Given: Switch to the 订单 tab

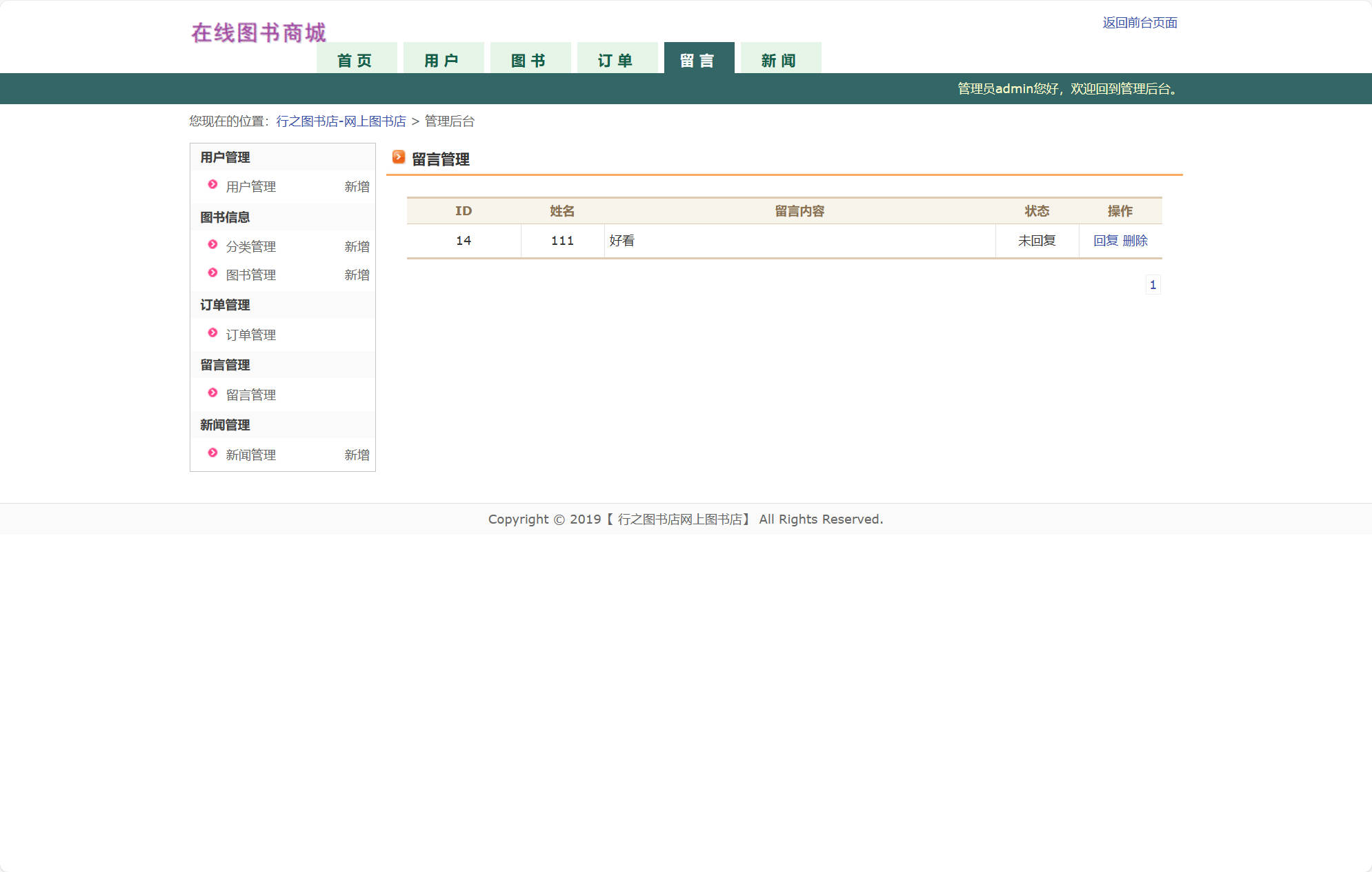Looking at the screenshot, I should pyautogui.click(x=617, y=59).
